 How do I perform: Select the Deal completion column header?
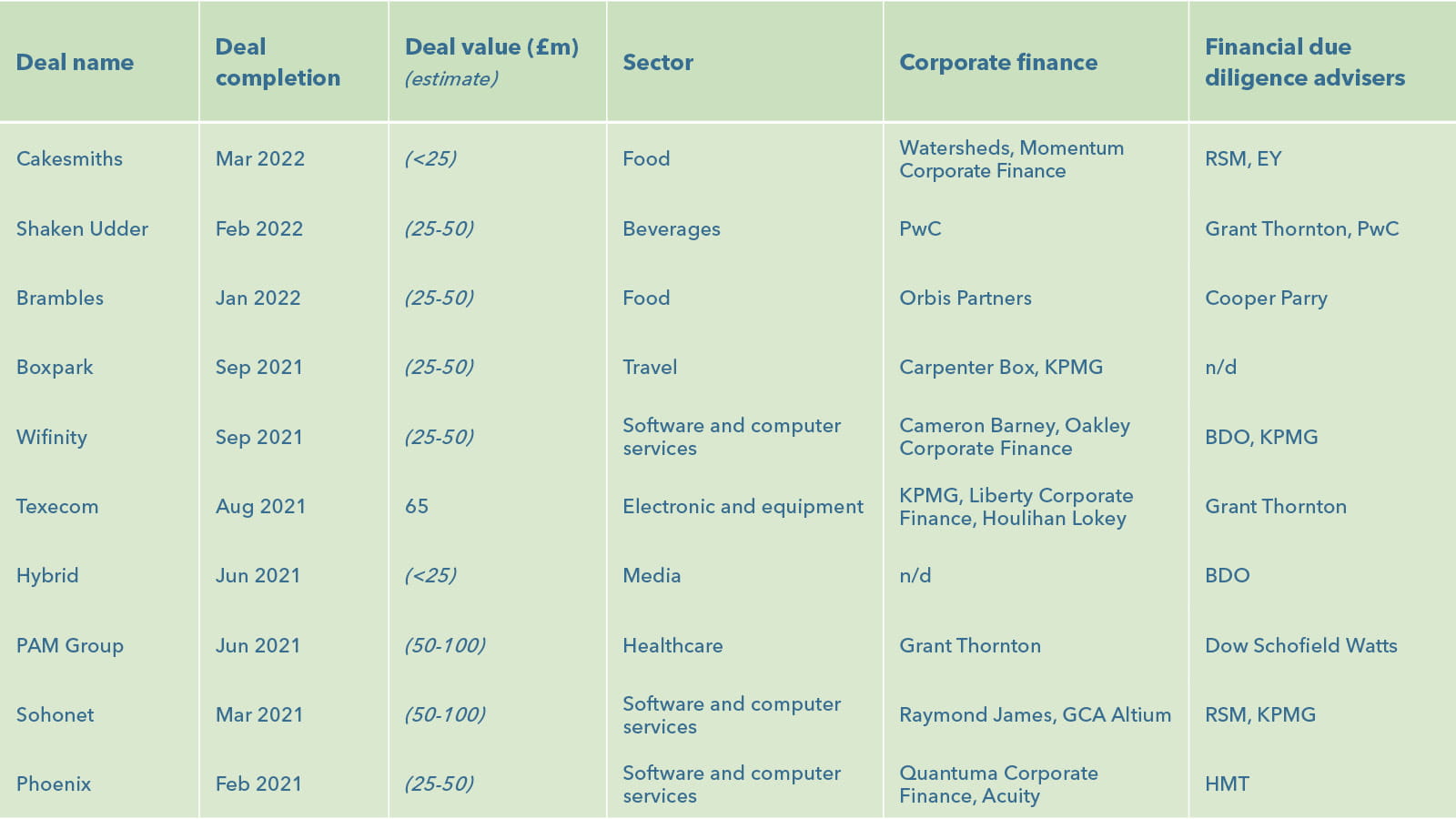(278, 62)
